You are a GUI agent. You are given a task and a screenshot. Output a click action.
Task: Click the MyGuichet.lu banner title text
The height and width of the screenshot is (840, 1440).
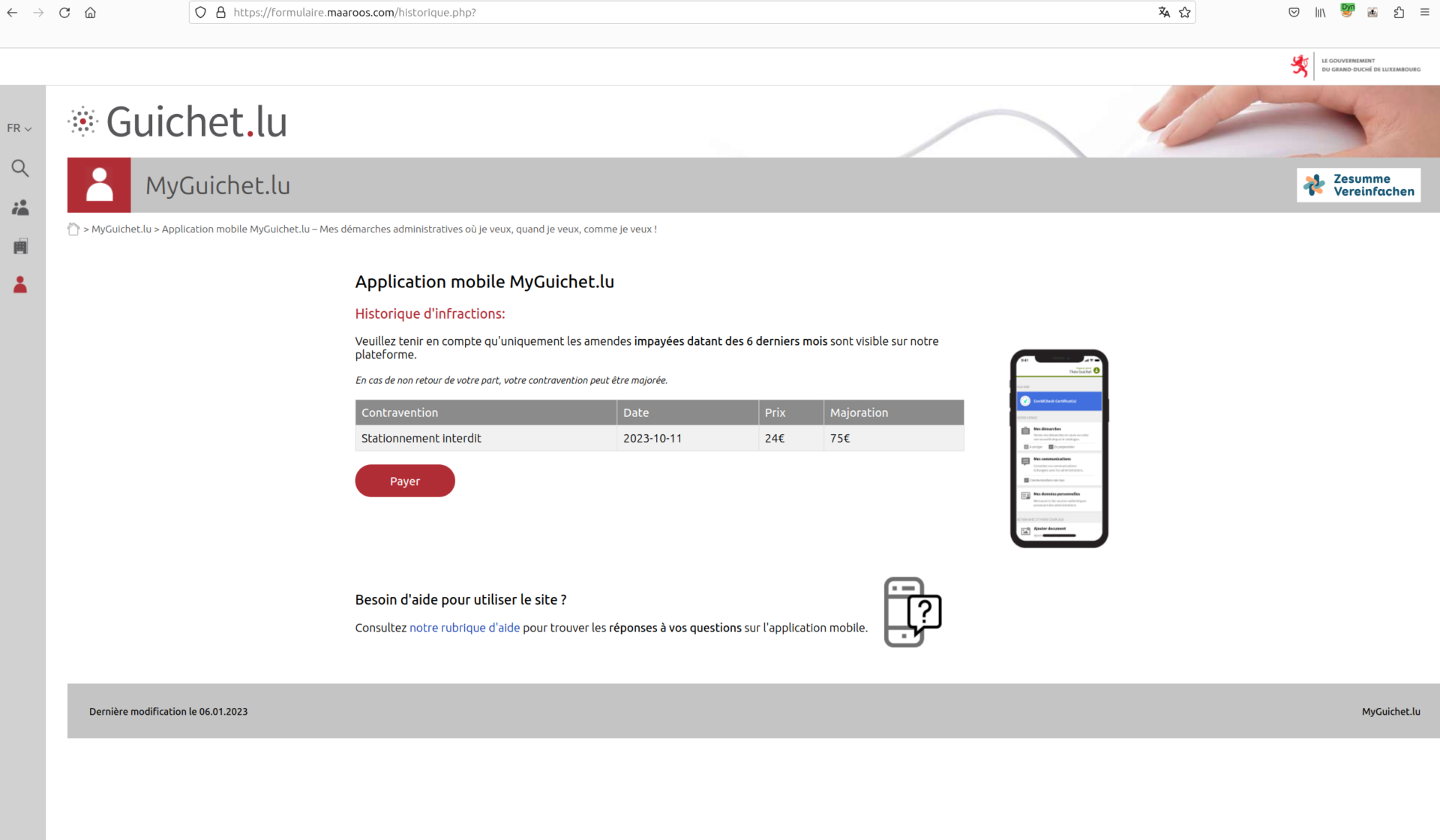[217, 185]
